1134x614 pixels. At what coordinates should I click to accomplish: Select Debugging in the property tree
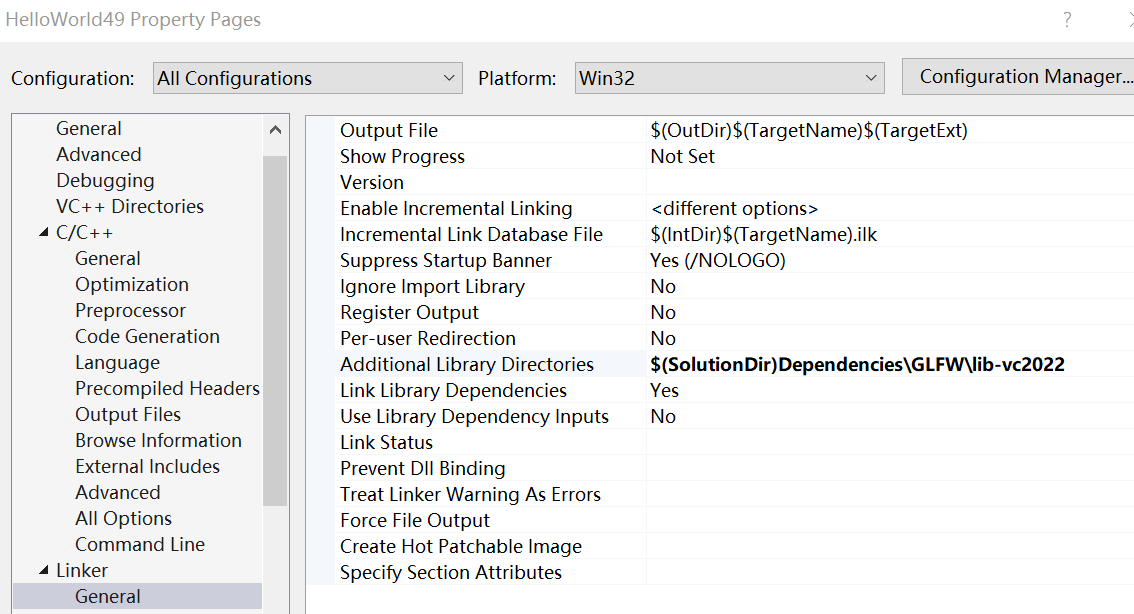point(105,181)
